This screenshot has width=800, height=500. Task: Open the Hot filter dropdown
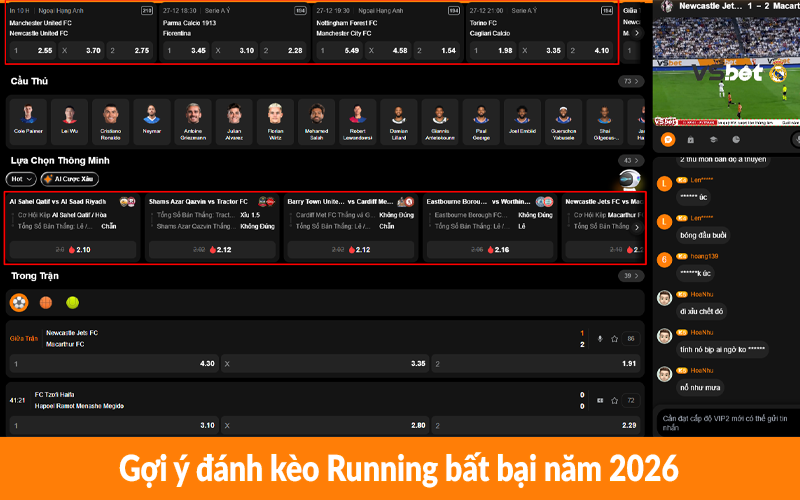point(21,179)
